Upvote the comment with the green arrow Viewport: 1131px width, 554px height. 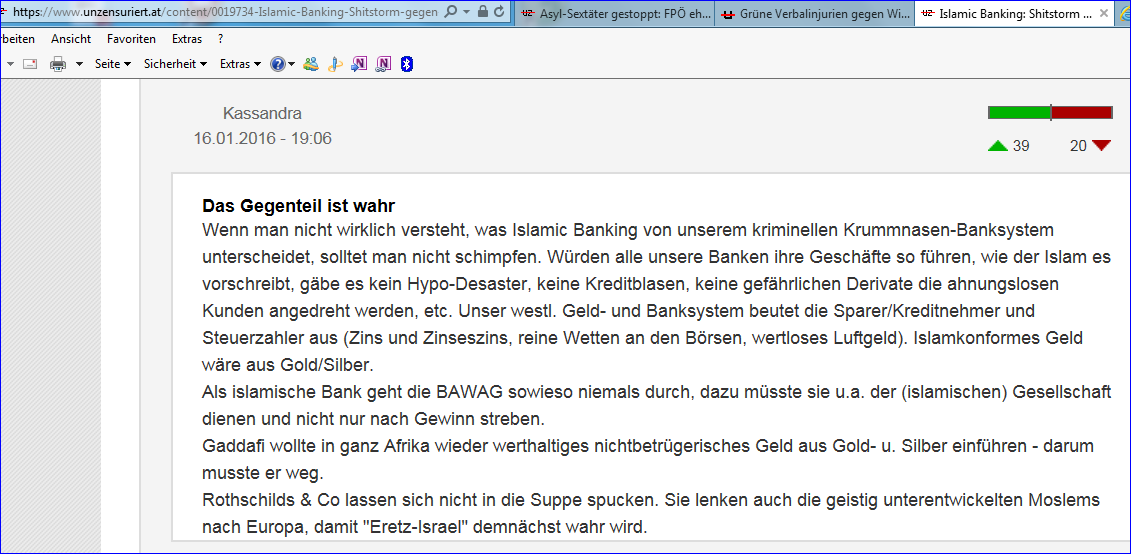(997, 146)
